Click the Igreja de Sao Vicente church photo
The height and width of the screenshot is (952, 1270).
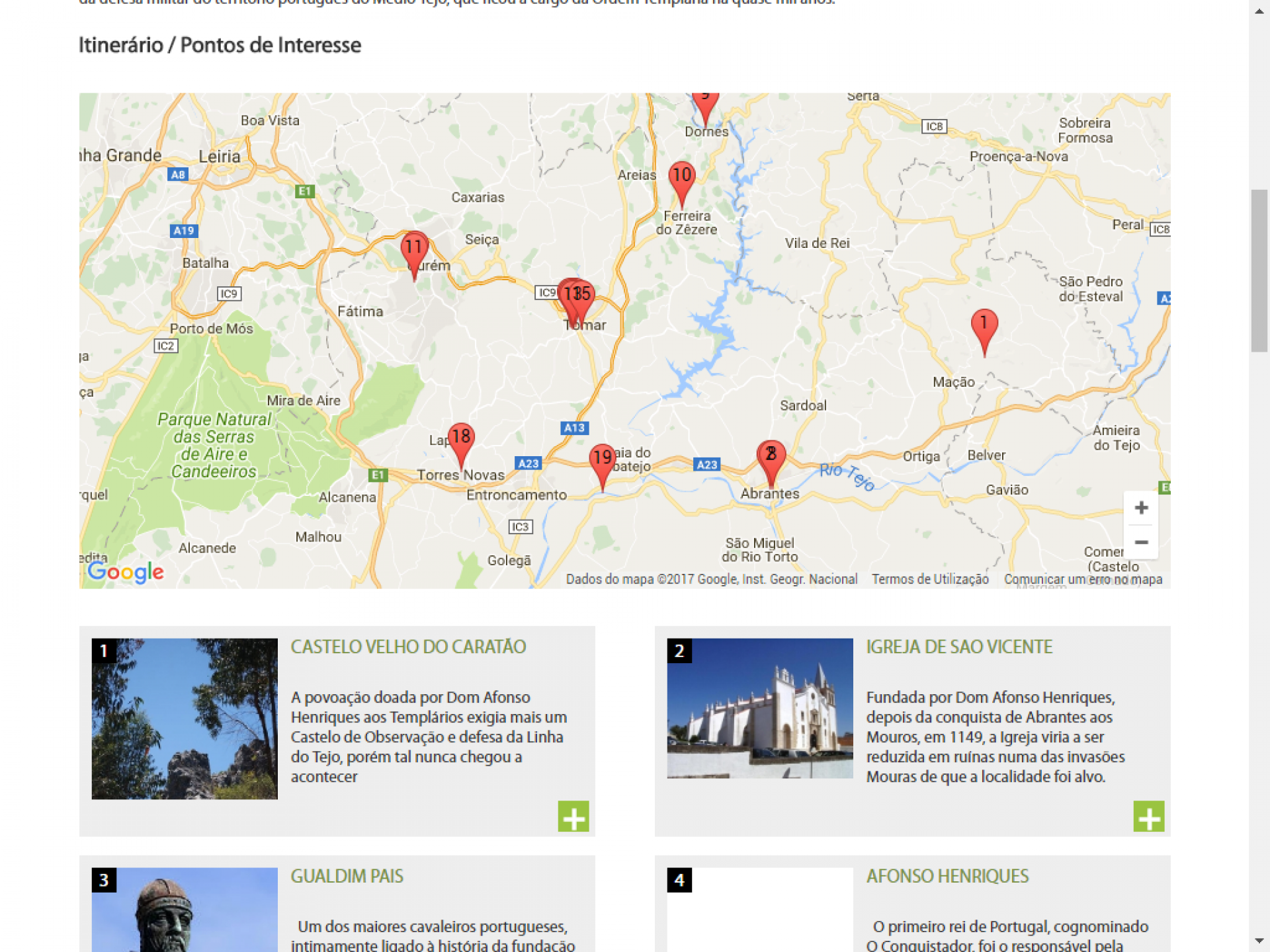[760, 708]
